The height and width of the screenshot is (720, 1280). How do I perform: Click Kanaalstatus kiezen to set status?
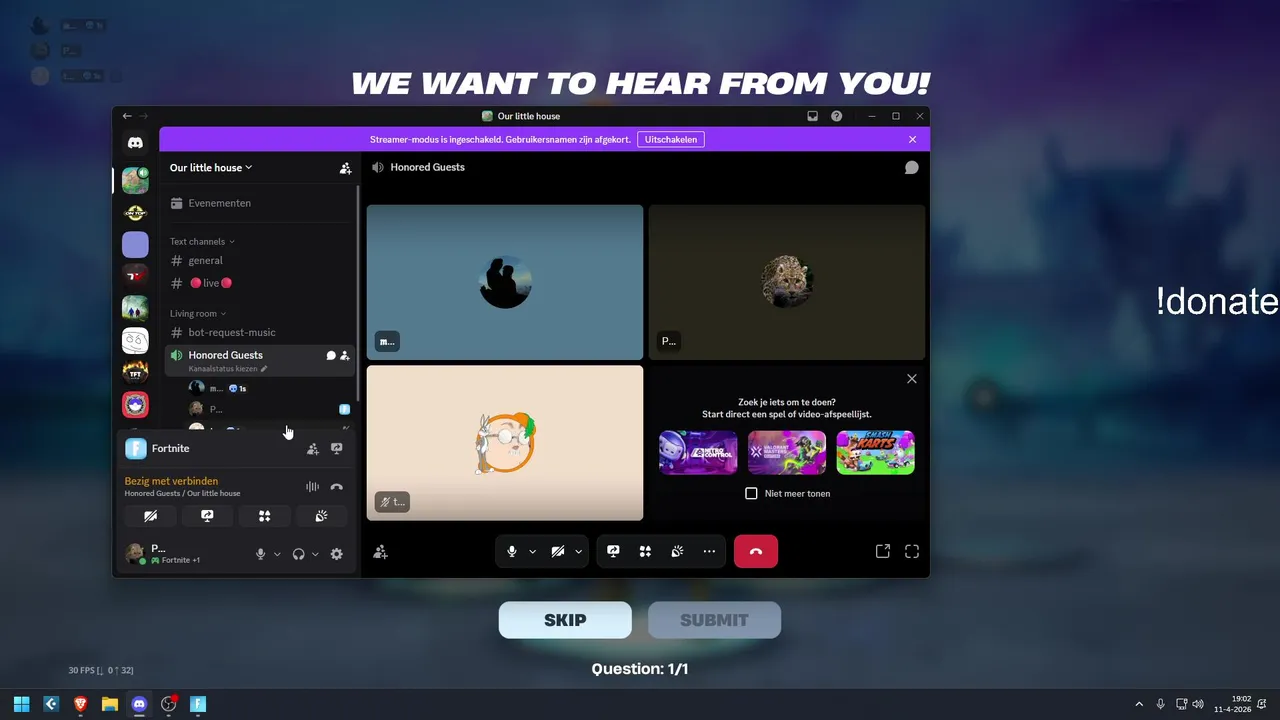[228, 369]
